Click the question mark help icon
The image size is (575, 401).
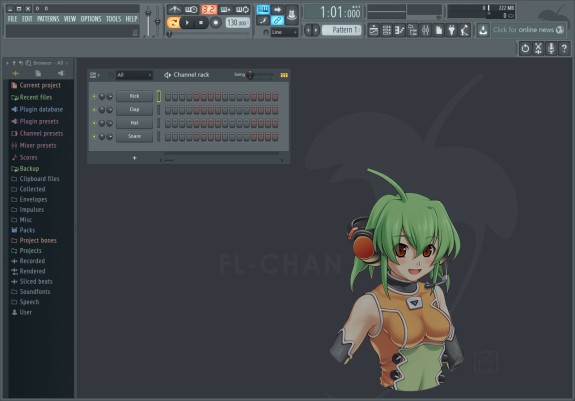pos(564,48)
